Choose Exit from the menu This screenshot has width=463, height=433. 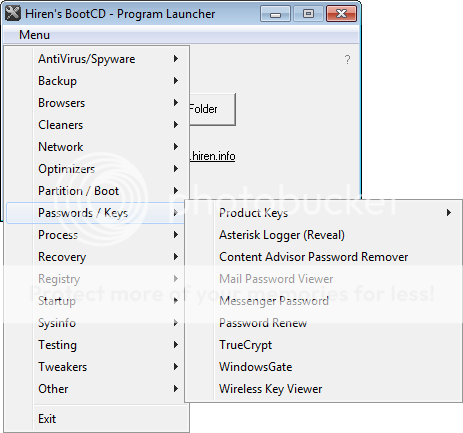point(97,419)
